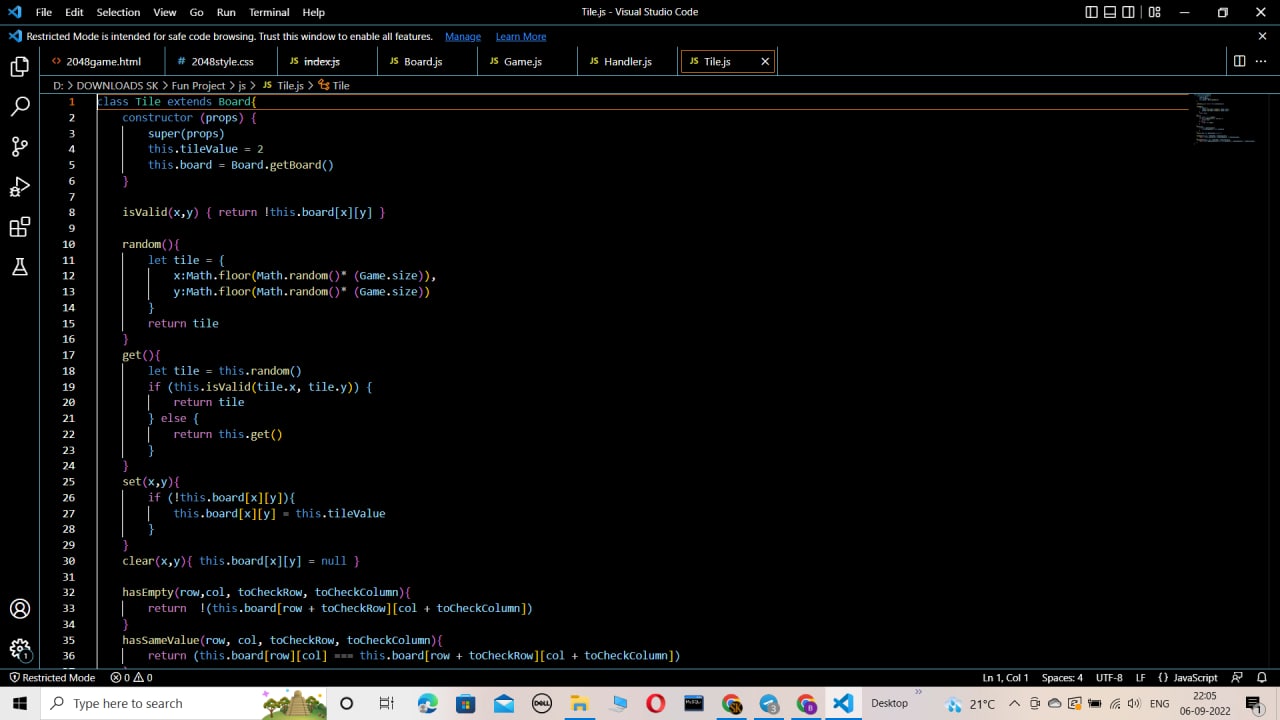Open the Customize Layout icon

pyautogui.click(x=1154, y=12)
